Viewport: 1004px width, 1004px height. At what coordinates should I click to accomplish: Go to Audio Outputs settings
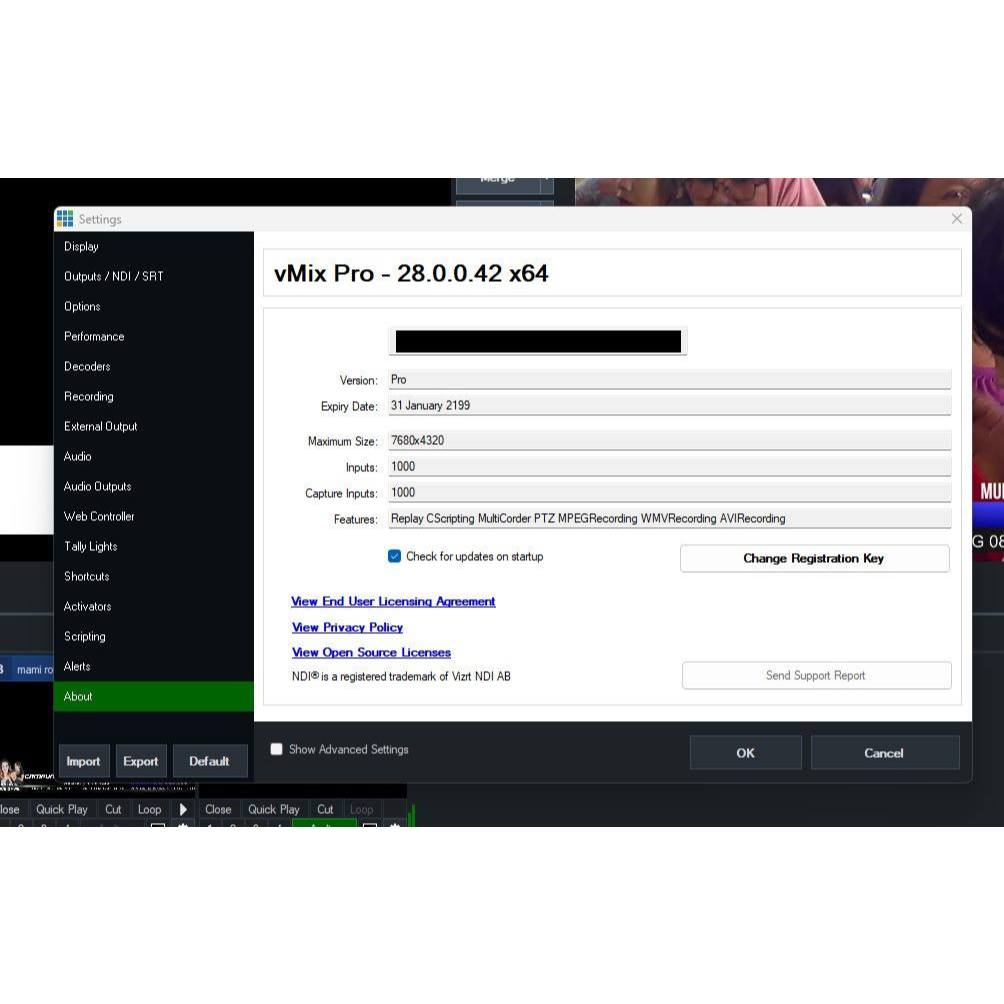[154, 487]
